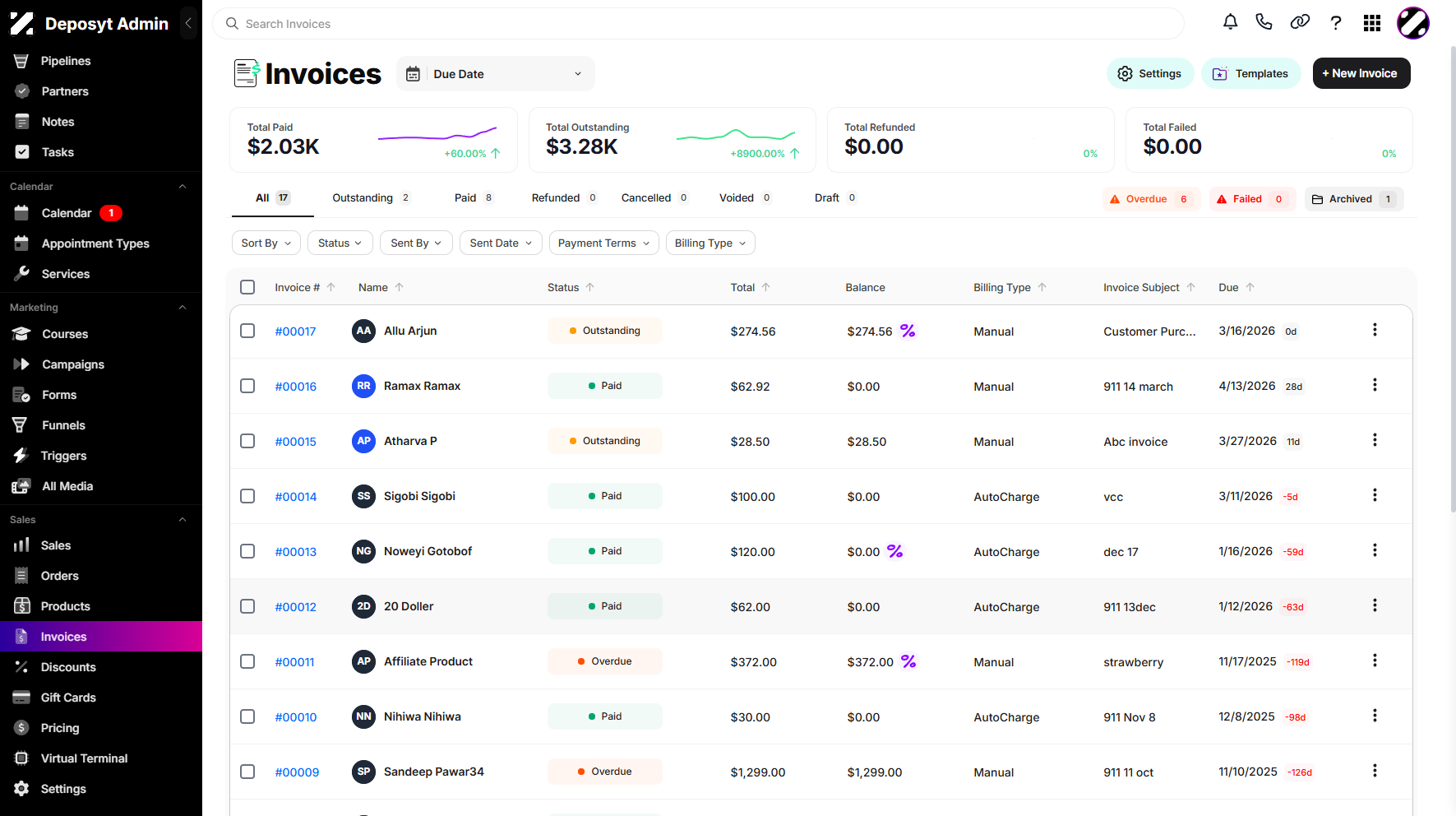Select the checkbox for invoice #00017
This screenshot has width=1456, height=816.
(247, 331)
